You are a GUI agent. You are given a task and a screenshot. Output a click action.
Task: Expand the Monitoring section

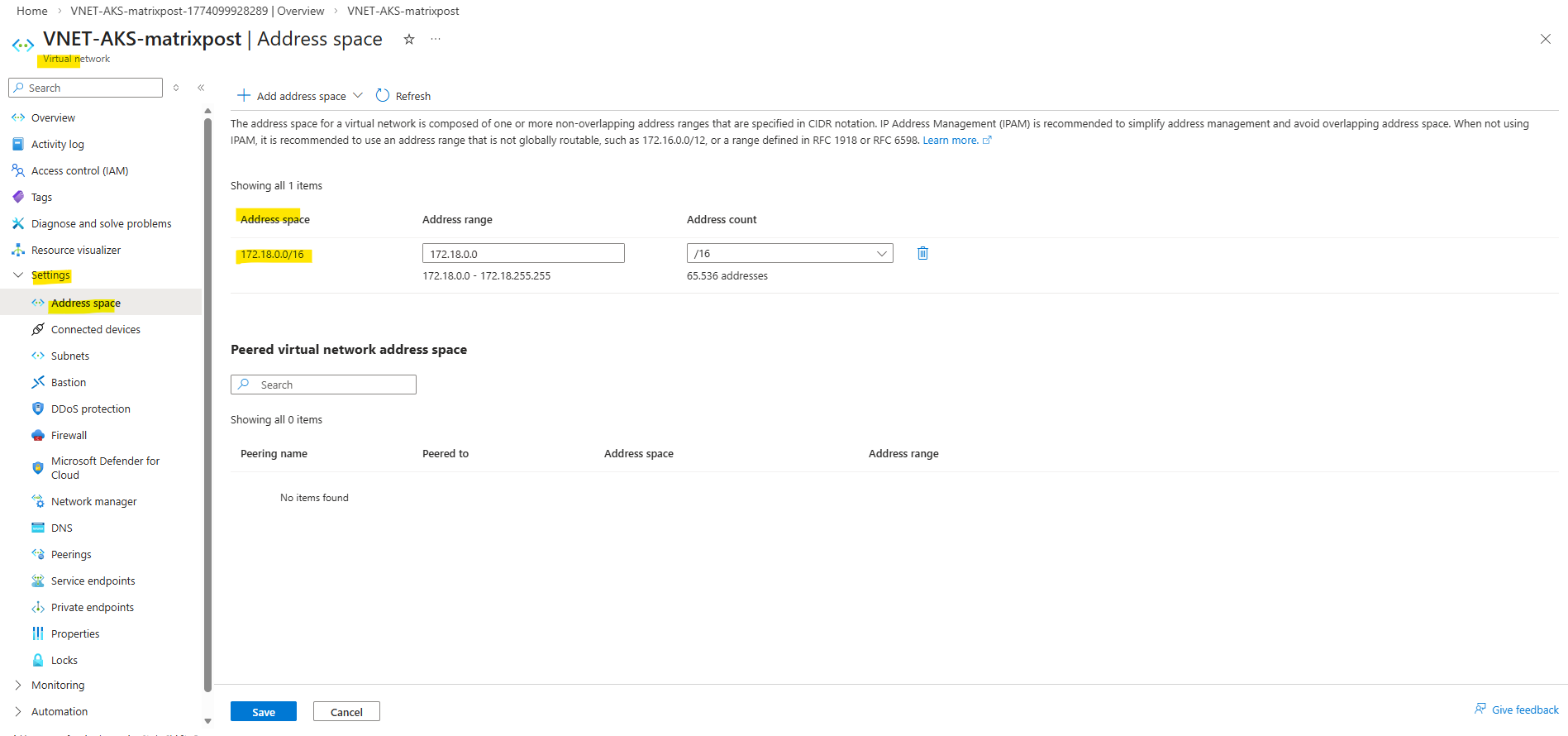point(18,686)
